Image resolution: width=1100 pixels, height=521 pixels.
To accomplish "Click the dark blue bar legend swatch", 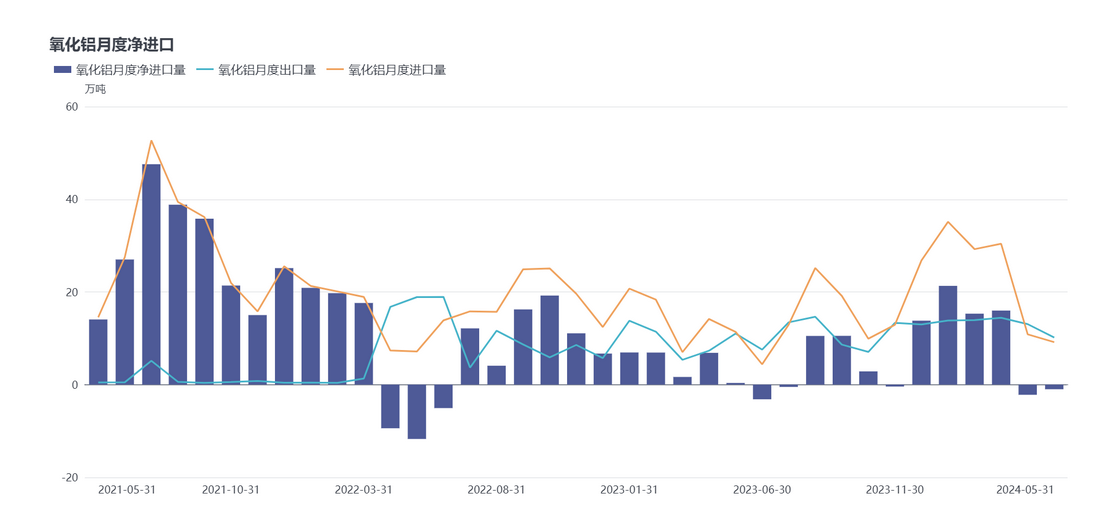I will point(62,69).
